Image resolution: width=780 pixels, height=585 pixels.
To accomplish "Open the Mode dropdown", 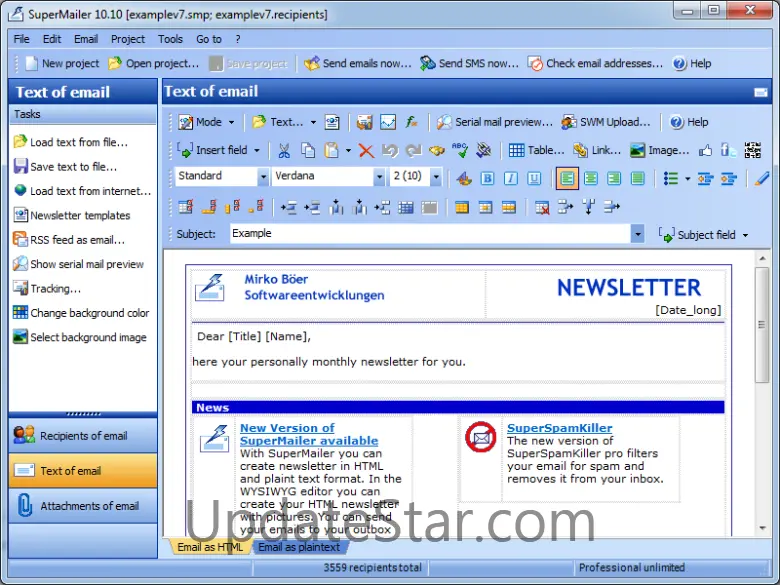I will [x=206, y=122].
